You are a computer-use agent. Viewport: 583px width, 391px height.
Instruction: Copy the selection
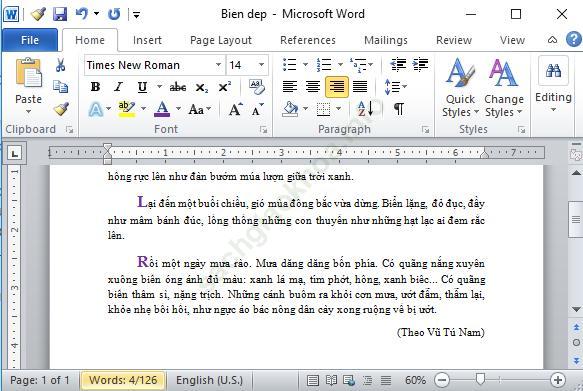(x=60, y=87)
